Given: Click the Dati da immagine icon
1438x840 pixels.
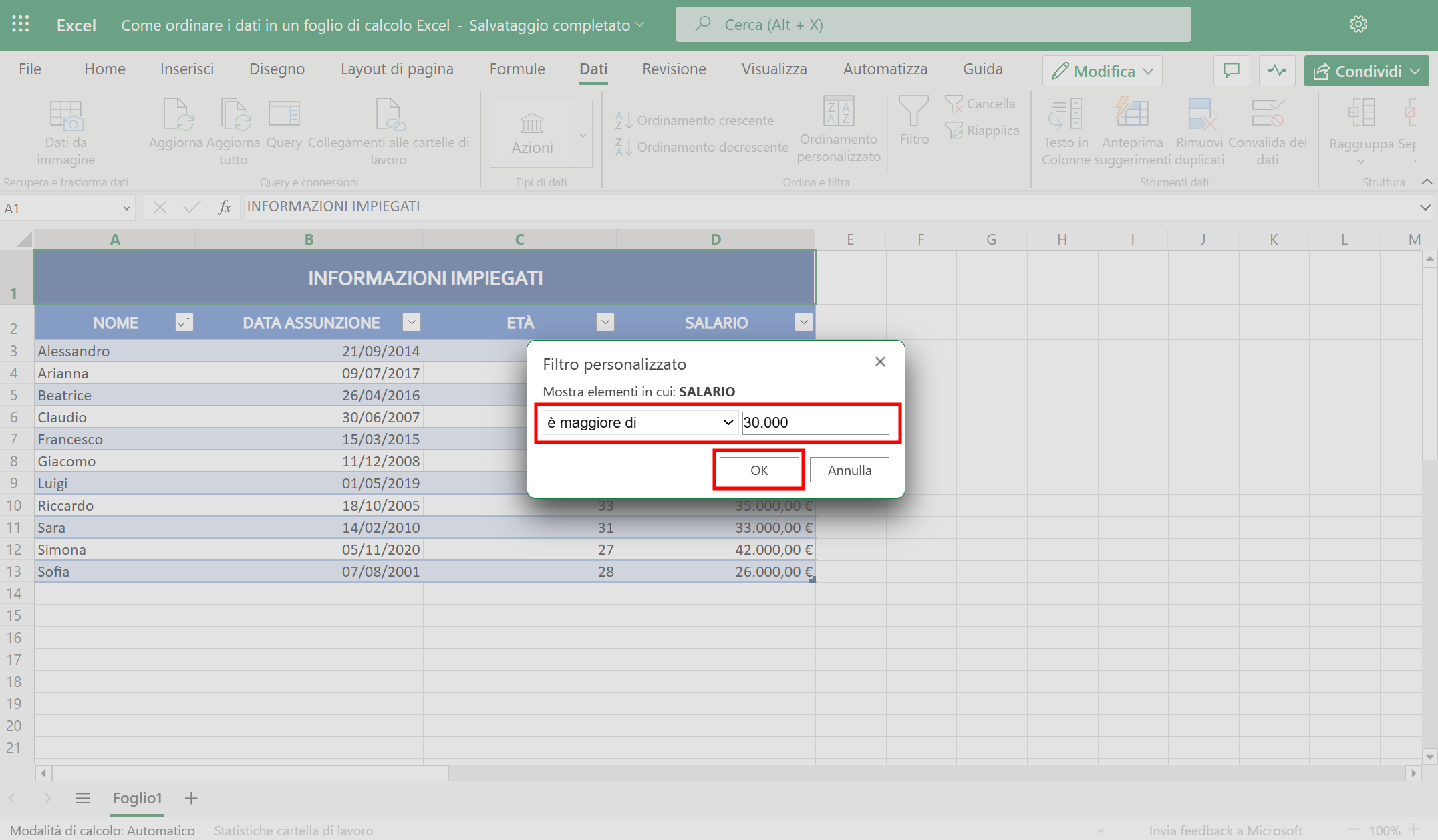Looking at the screenshot, I should [65, 130].
